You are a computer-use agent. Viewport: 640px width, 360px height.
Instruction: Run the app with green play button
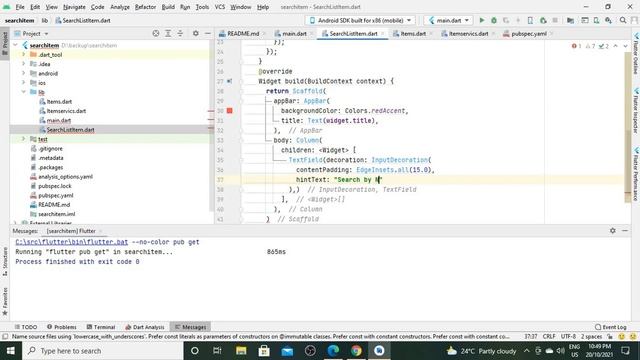[482, 20]
